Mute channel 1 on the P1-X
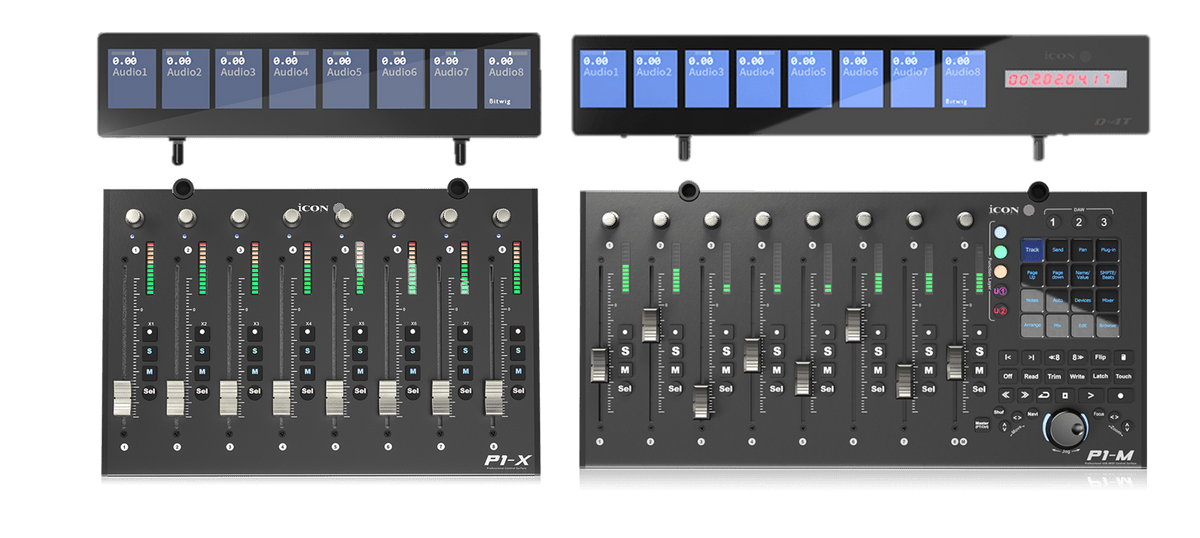The image size is (1200, 538). tap(149, 371)
